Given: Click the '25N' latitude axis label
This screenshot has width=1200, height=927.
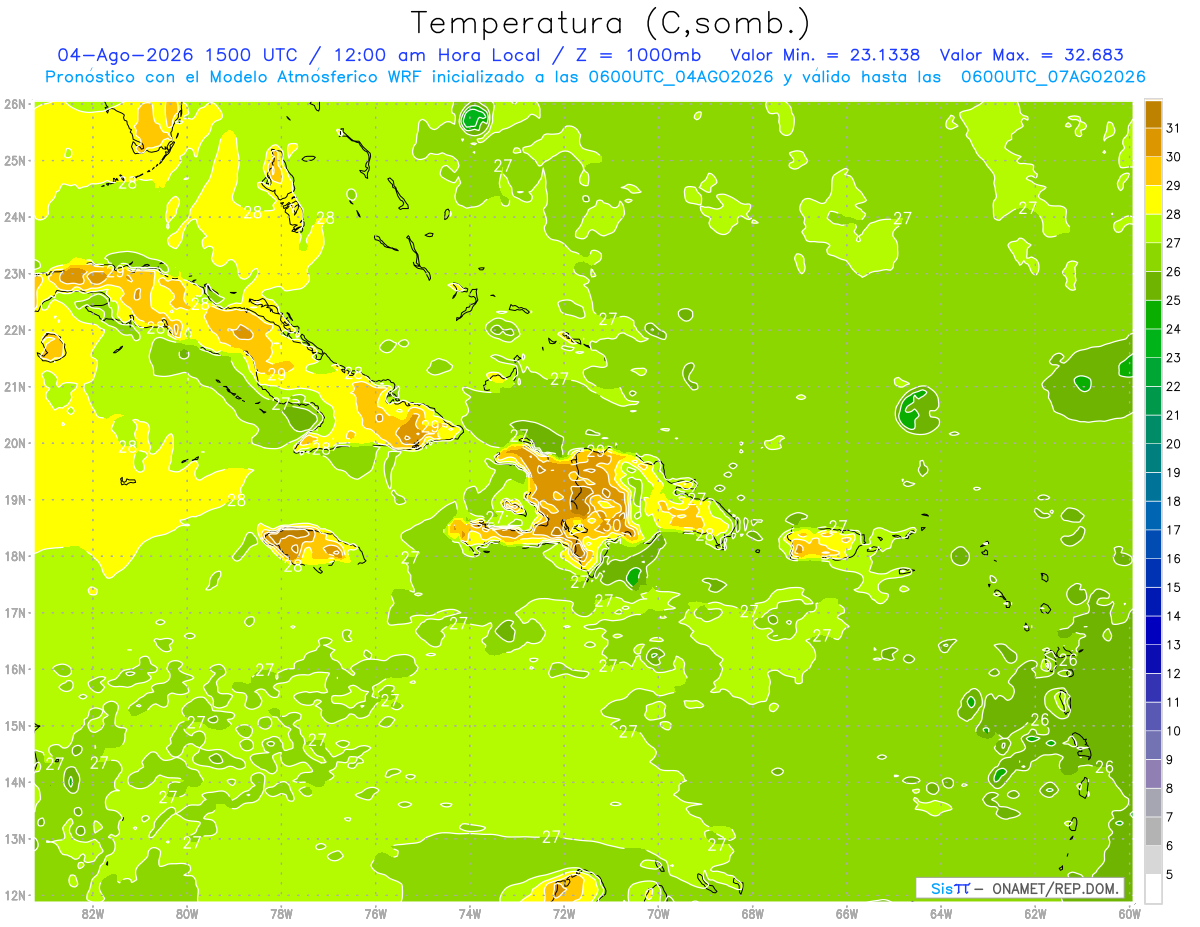Looking at the screenshot, I should tap(14, 160).
